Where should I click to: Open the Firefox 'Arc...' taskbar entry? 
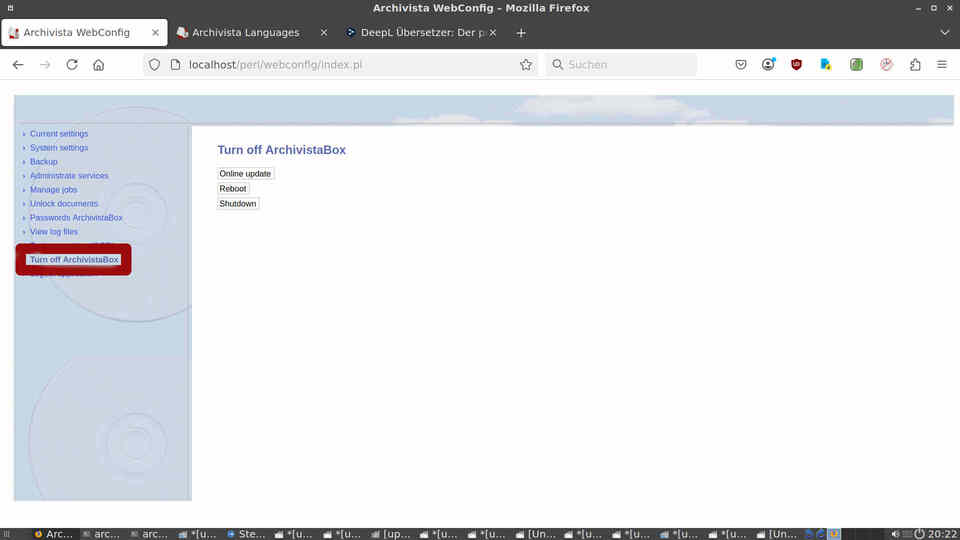(54, 534)
